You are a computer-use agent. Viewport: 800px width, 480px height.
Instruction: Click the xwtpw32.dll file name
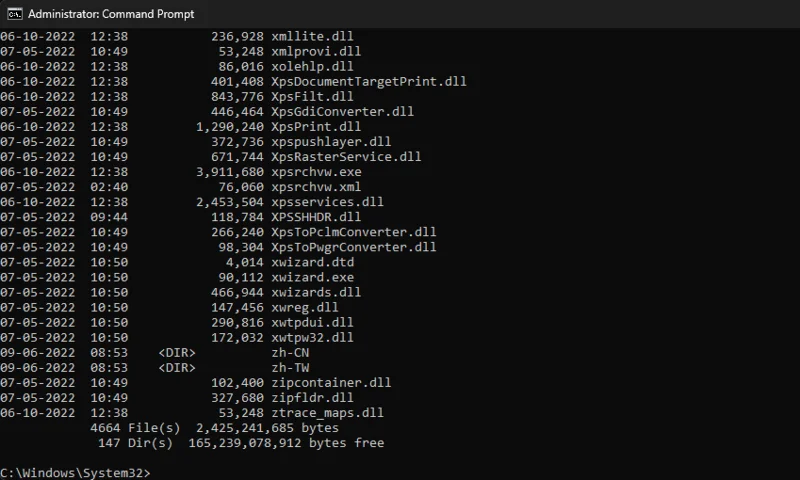coord(312,337)
